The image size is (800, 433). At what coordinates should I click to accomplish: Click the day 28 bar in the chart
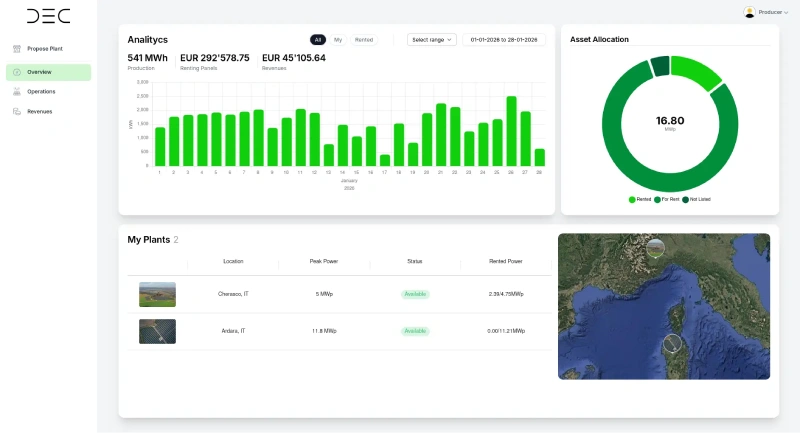(x=539, y=158)
